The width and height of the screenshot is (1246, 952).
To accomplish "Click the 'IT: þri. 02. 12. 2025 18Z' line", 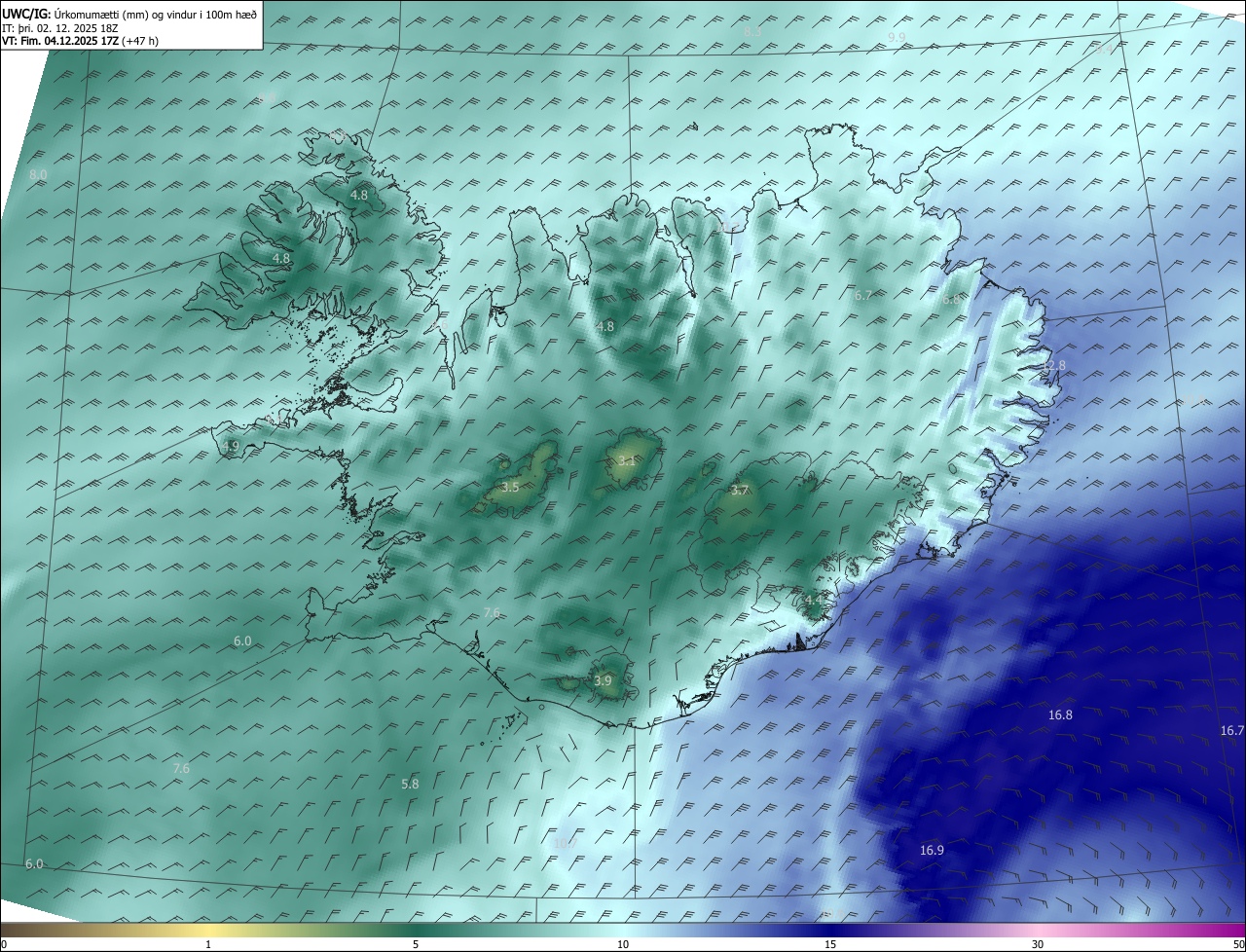I will coord(60,27).
